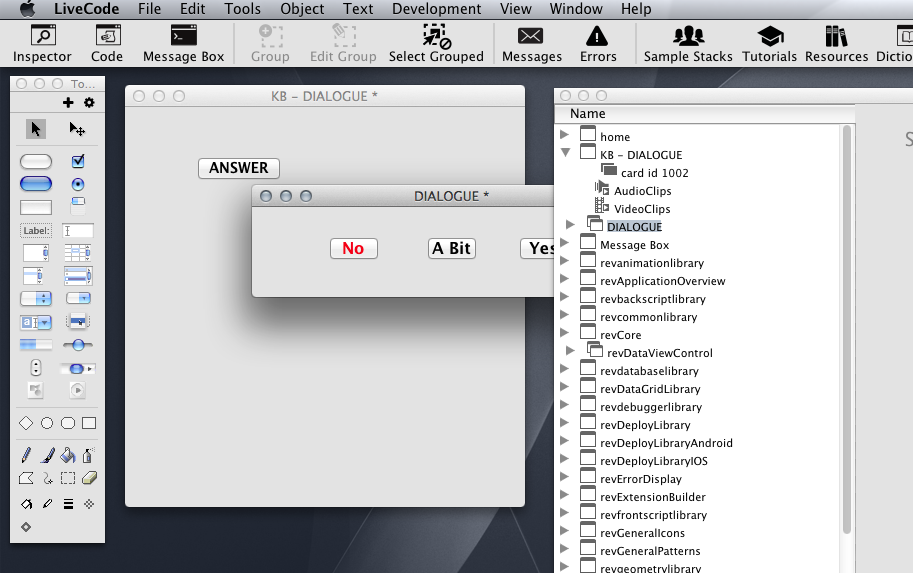
Task: Open Resources from the toolbar
Action: click(x=836, y=44)
